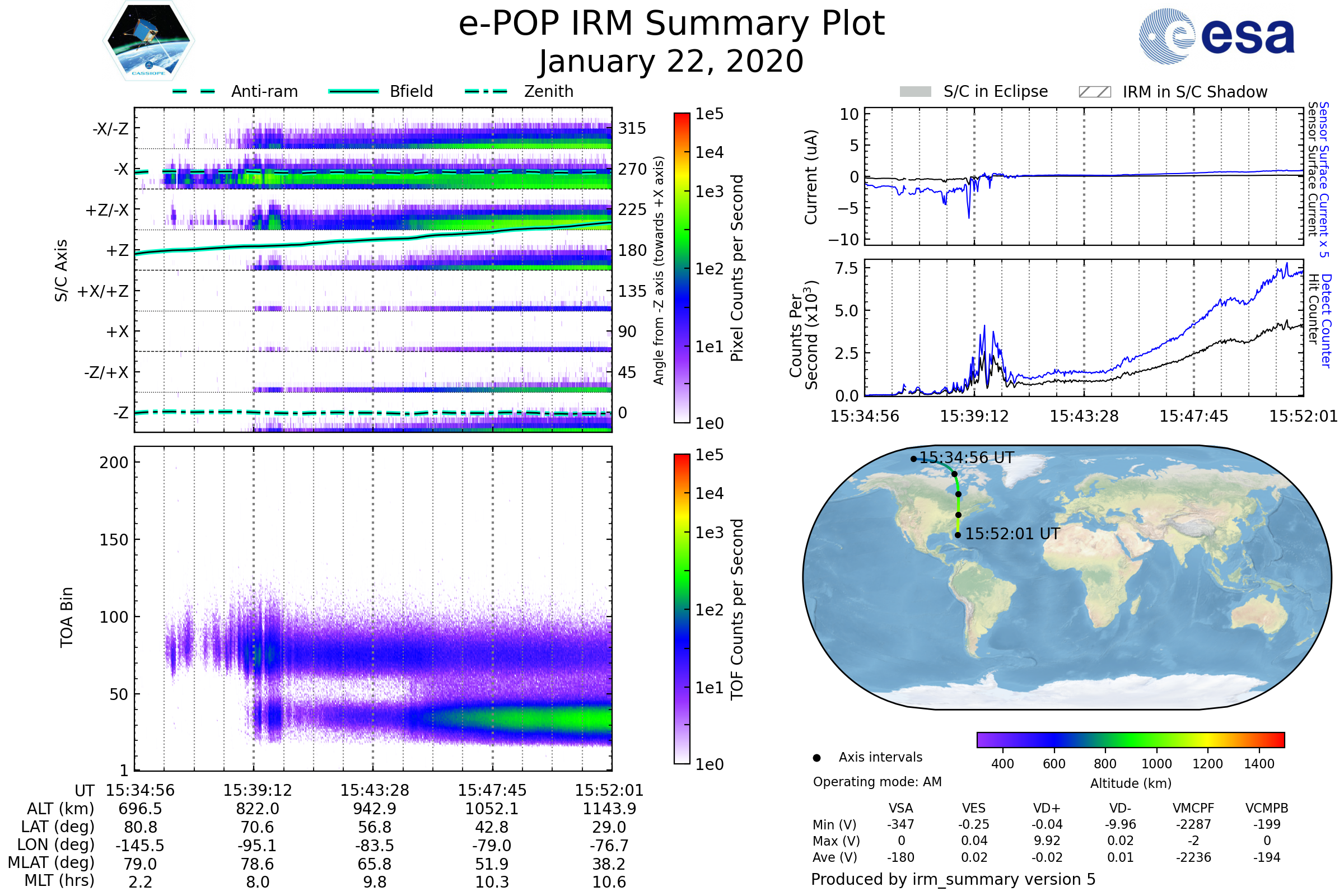This screenshot has height=896, width=1344.
Task: Click the Zenith dash-dot legend marker
Action: (486, 91)
